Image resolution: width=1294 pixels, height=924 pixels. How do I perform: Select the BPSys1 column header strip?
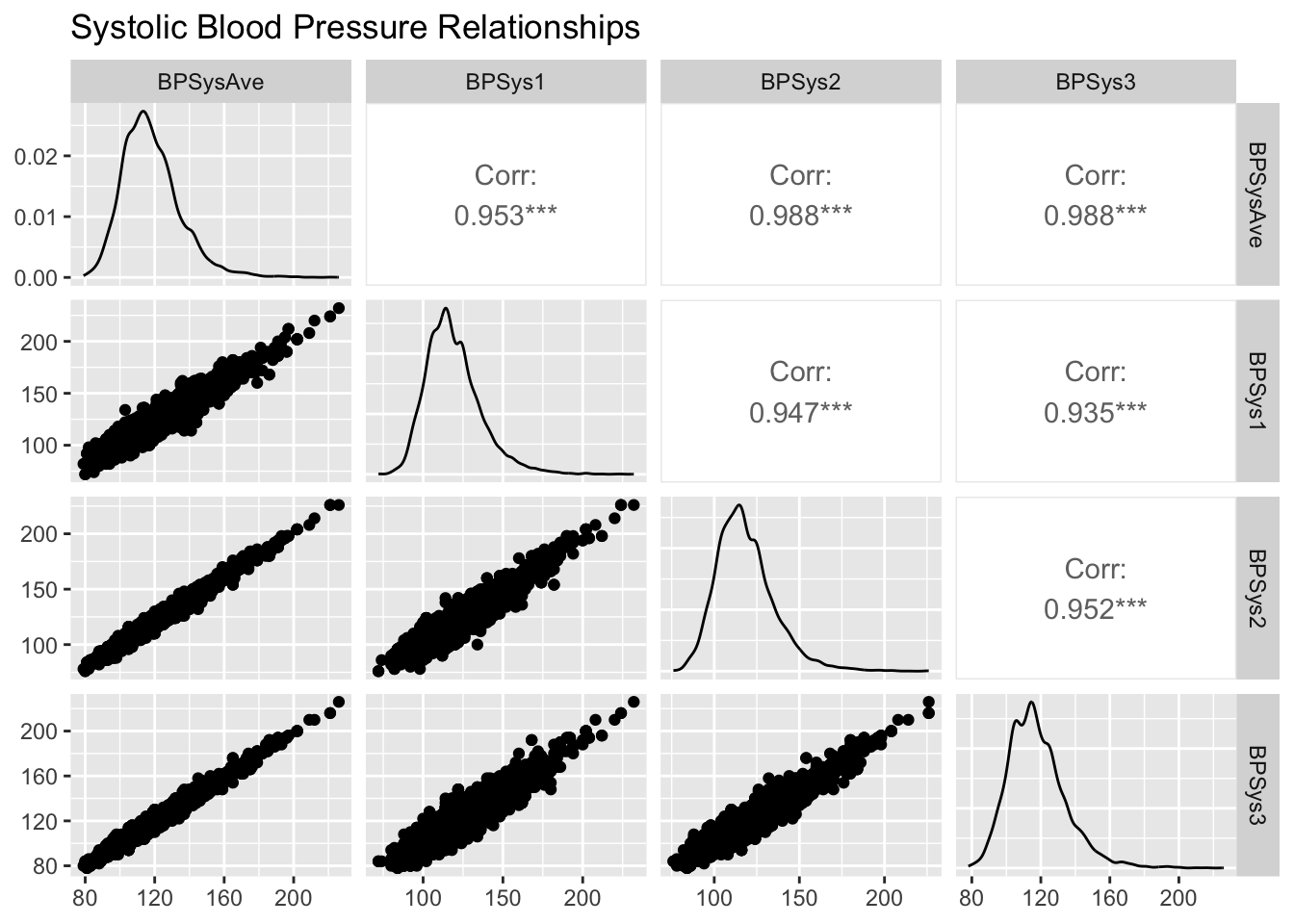[x=505, y=82]
